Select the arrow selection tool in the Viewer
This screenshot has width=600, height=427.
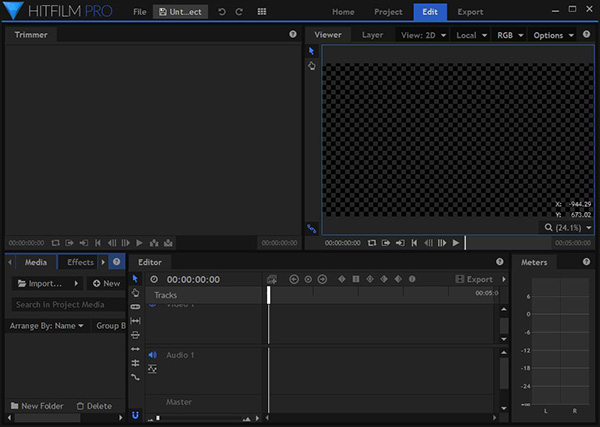[311, 51]
